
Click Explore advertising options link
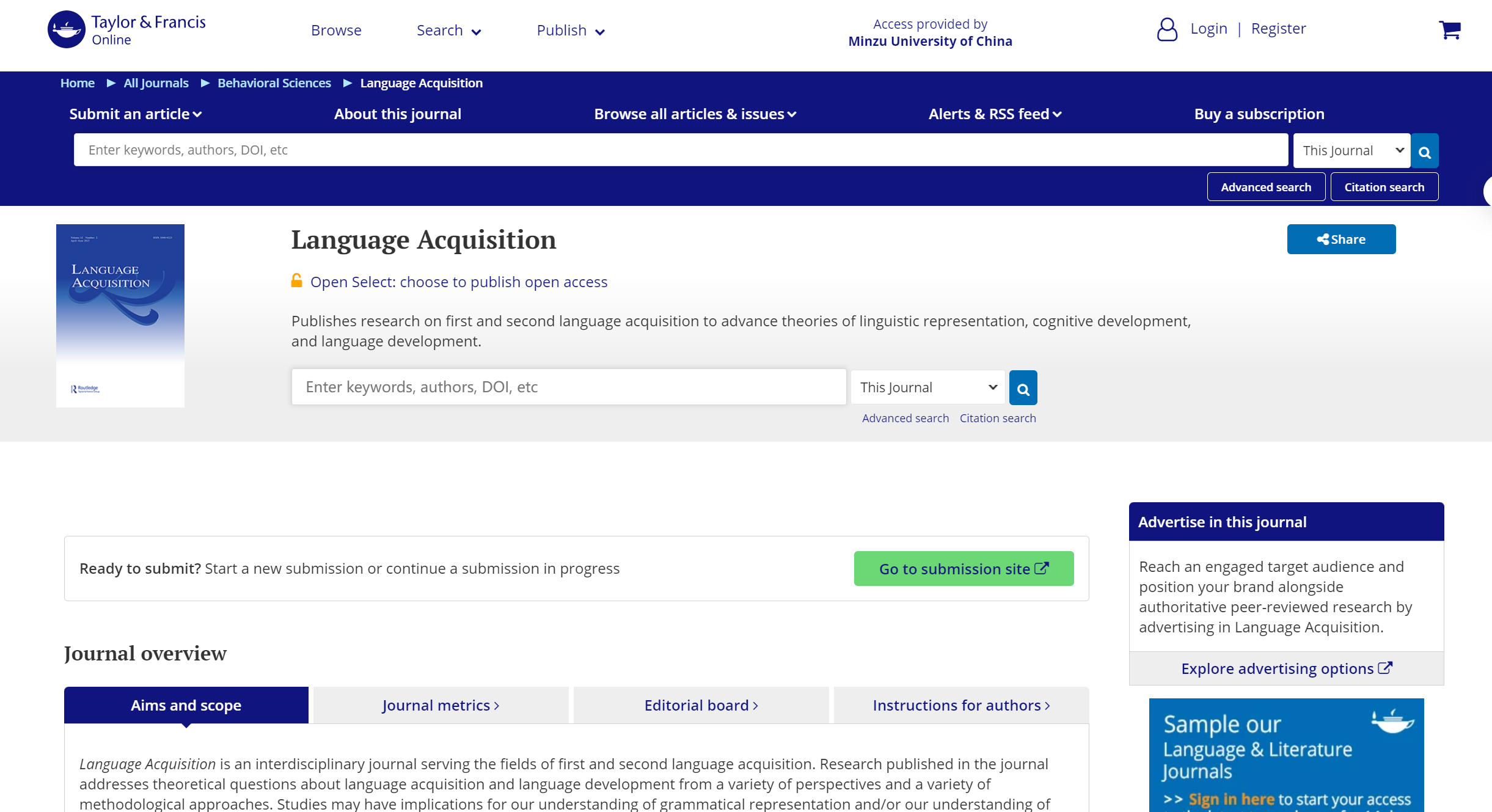pyautogui.click(x=1286, y=668)
